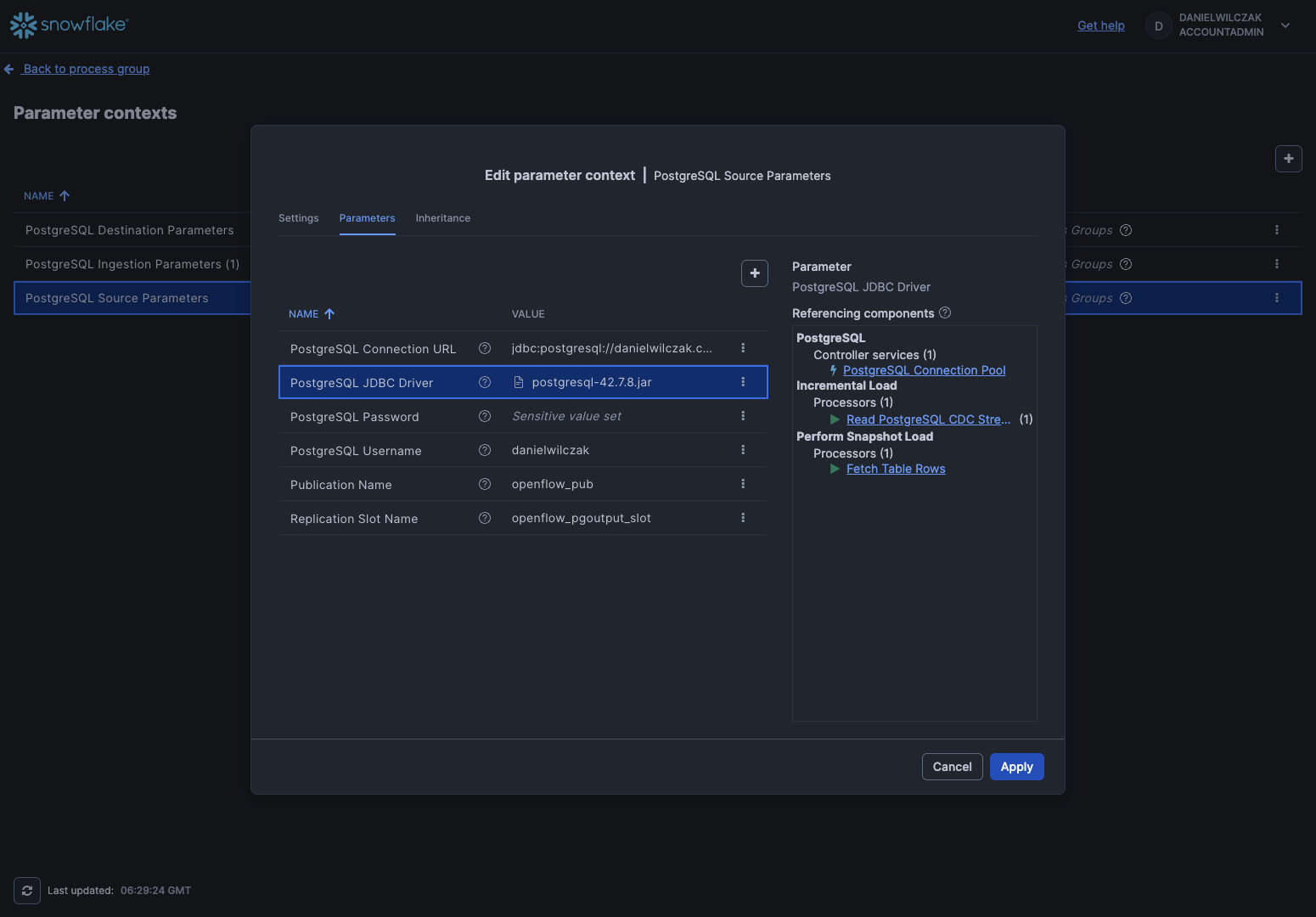Click the refresh icon near Last updated
The image size is (1316, 917).
pyautogui.click(x=27, y=891)
